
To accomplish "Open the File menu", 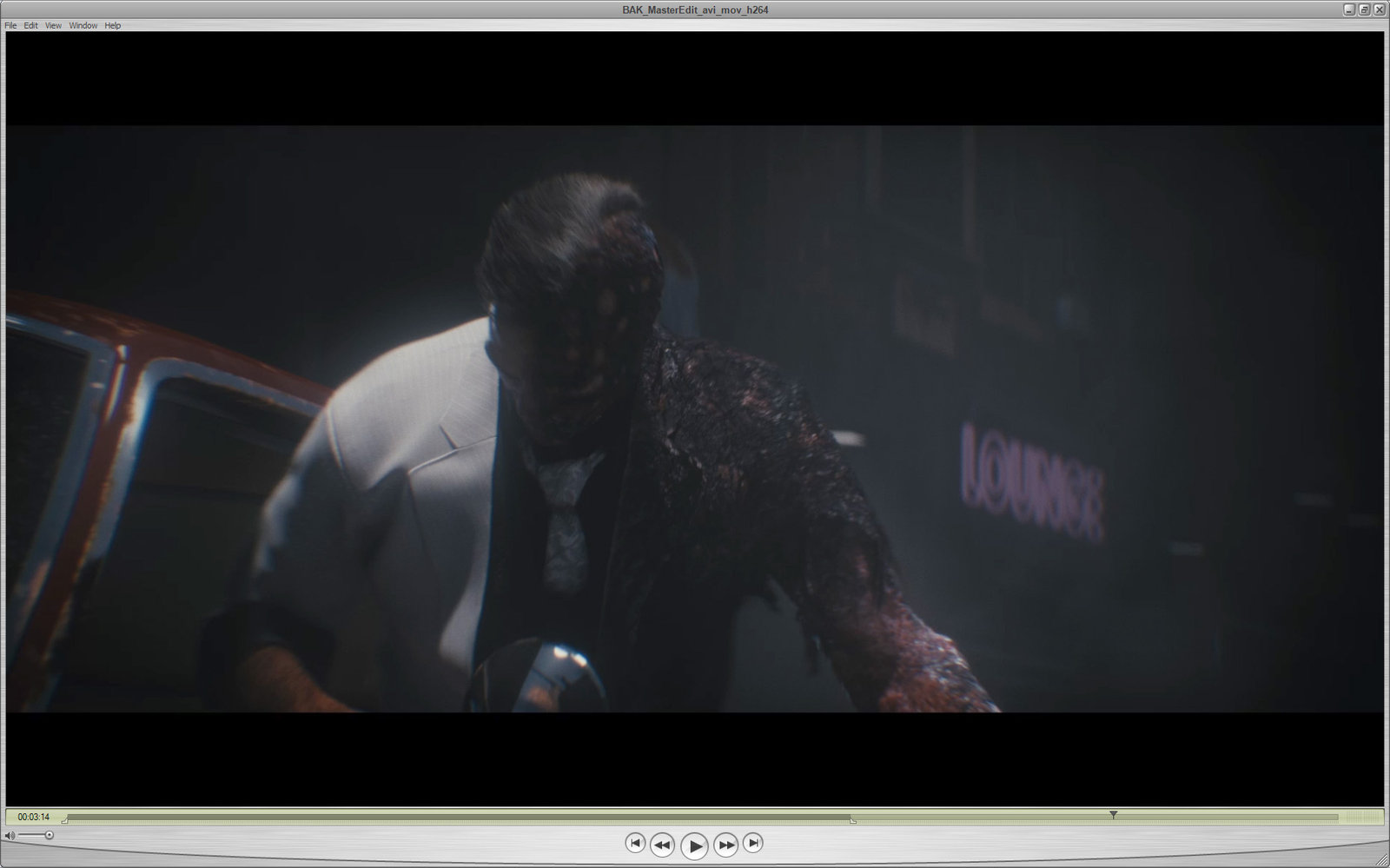I will [10, 26].
